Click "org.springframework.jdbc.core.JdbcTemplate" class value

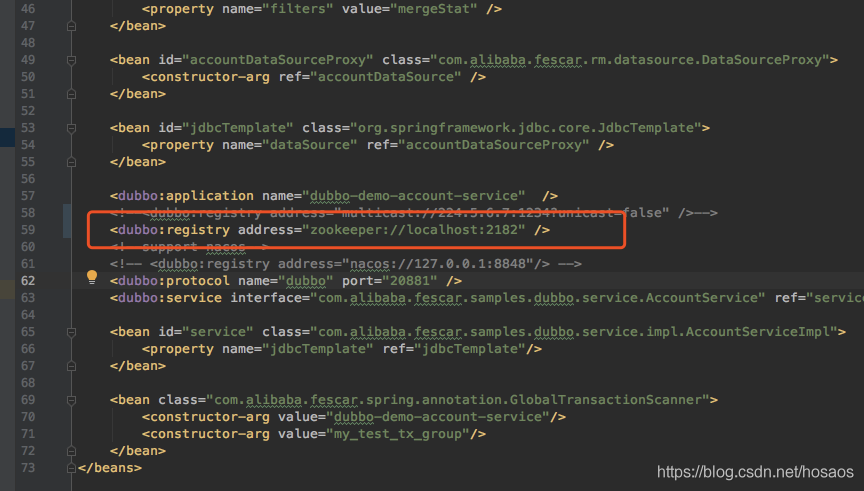coord(530,128)
